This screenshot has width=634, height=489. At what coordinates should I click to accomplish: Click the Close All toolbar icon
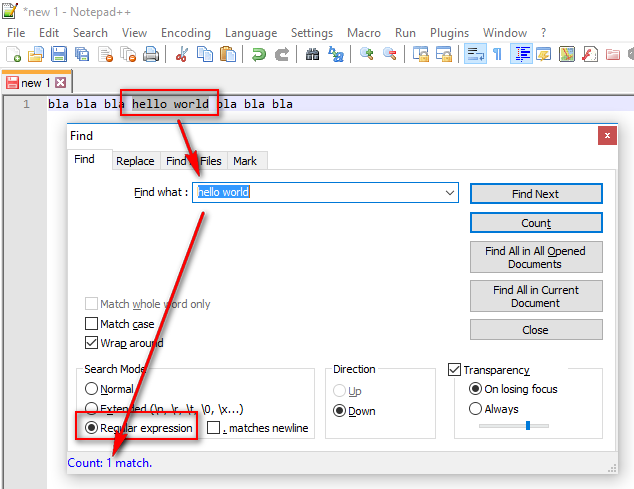coord(129,54)
